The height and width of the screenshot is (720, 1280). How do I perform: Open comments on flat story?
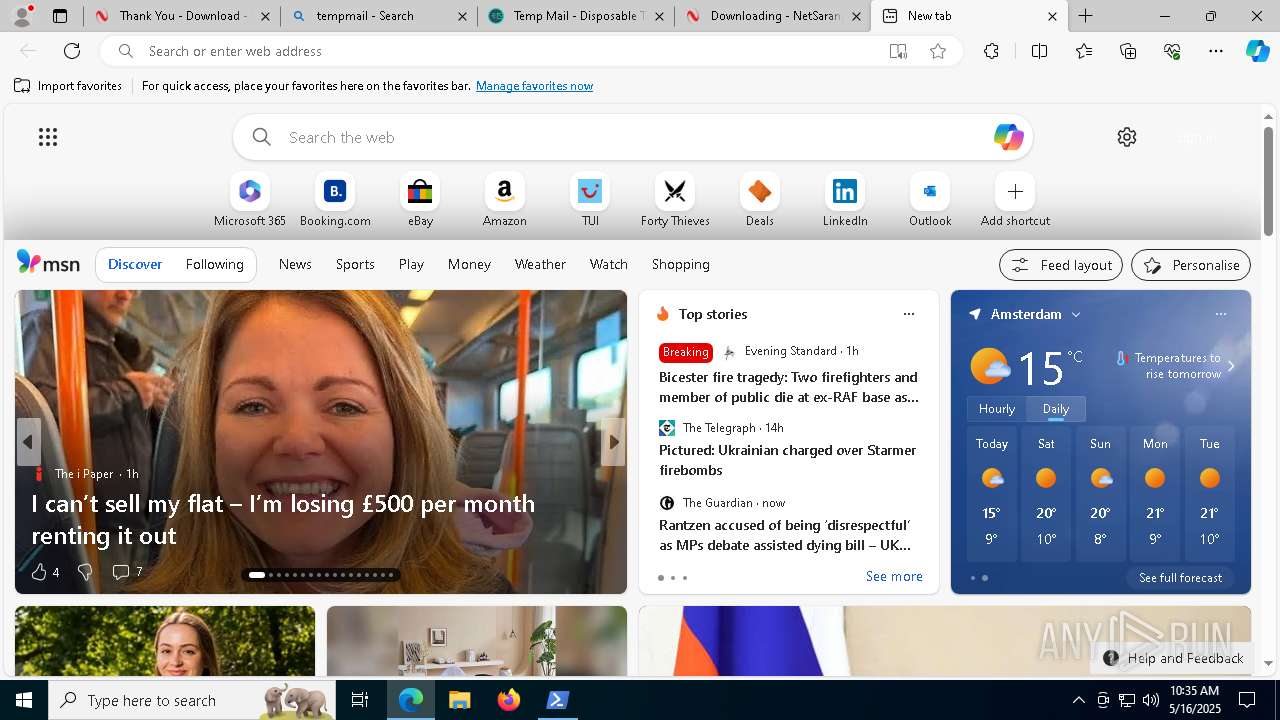[x=127, y=572]
